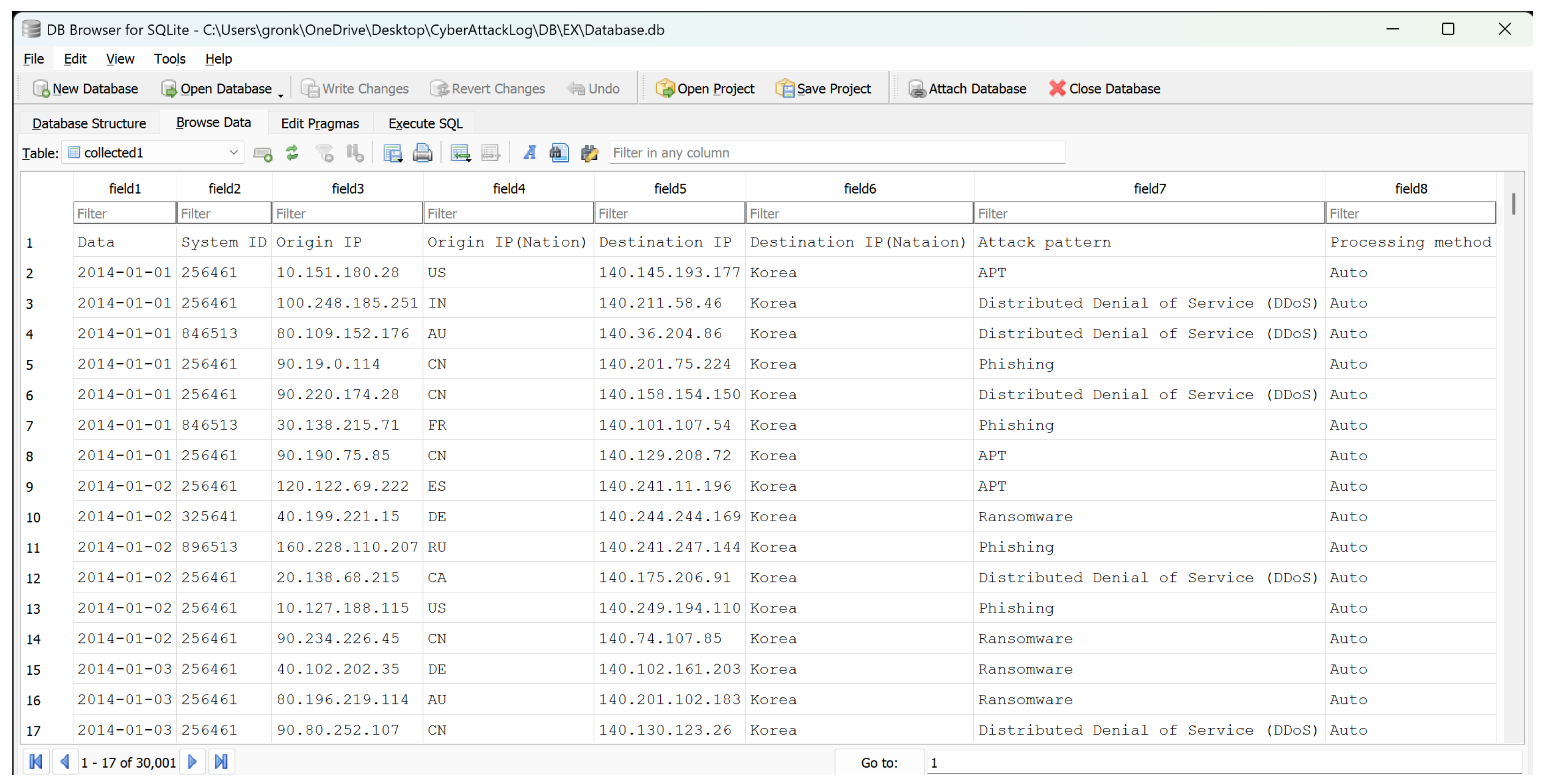Close the database with the red X button
The image size is (1545, 784).
[x=1105, y=89]
